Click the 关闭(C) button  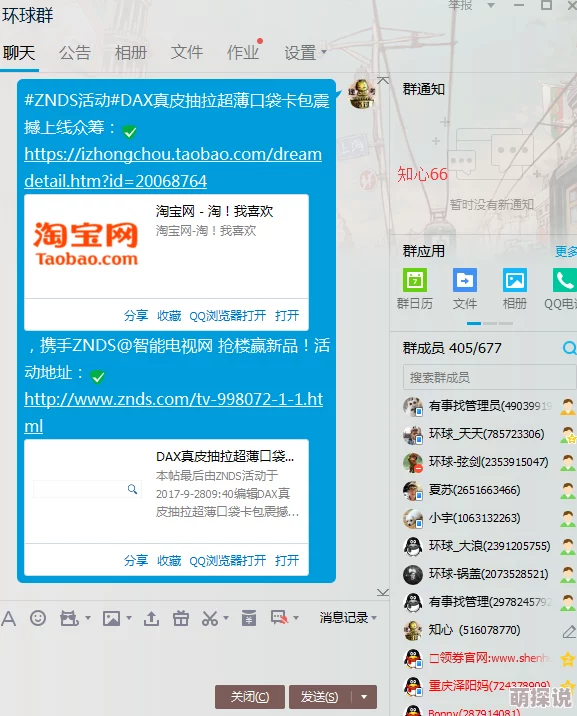(x=250, y=697)
